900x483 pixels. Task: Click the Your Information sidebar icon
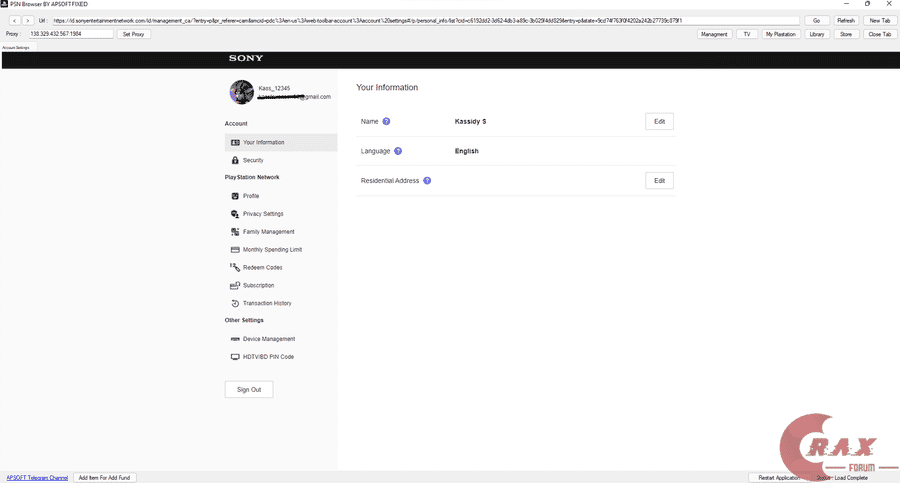[235, 142]
